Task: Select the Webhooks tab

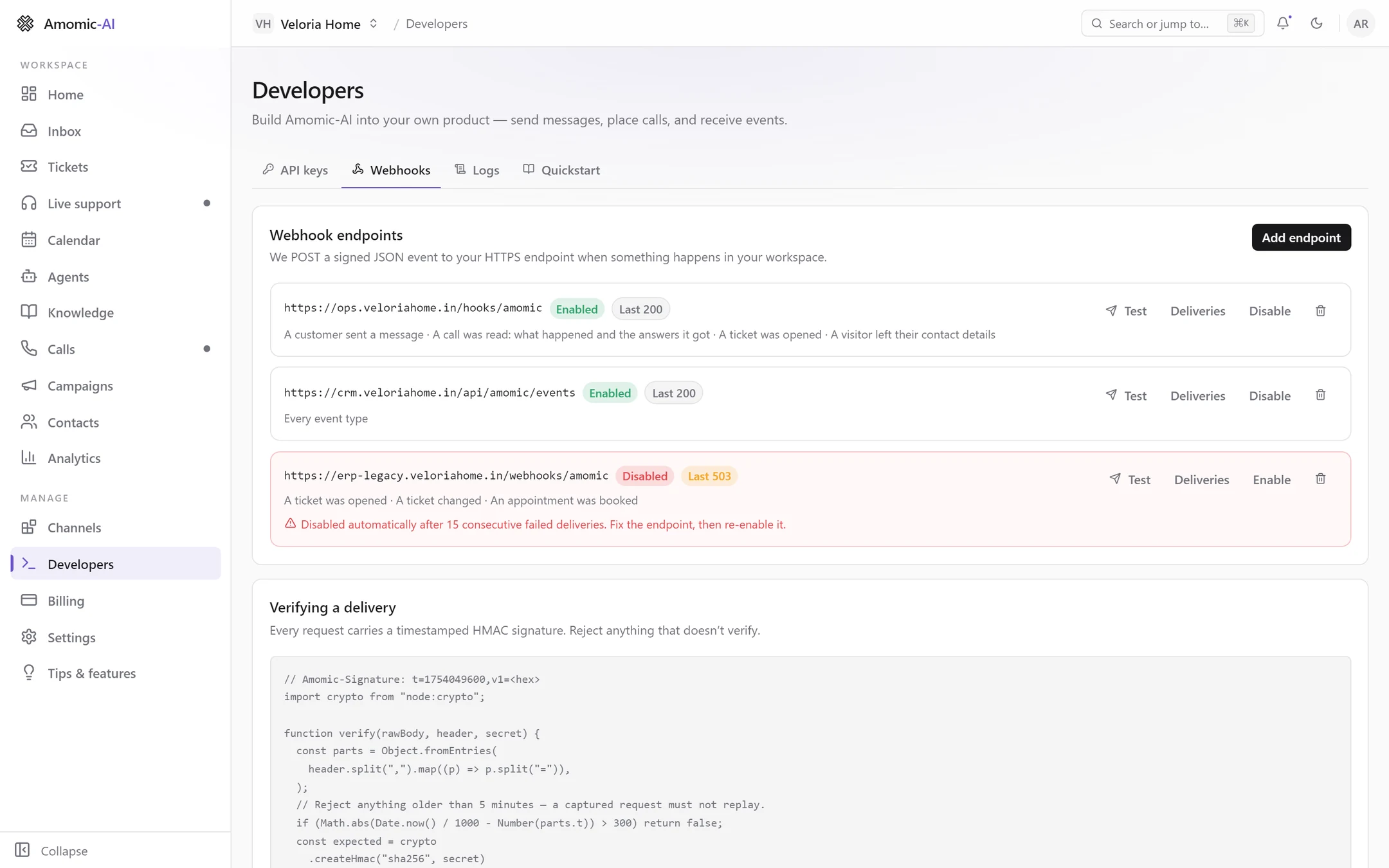Action: pos(391,170)
